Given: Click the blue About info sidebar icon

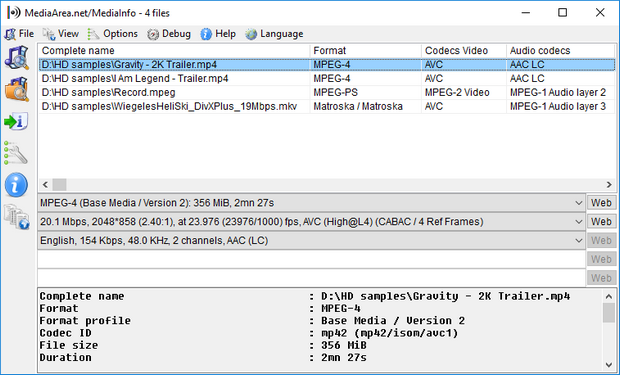Looking at the screenshot, I should click(16, 185).
